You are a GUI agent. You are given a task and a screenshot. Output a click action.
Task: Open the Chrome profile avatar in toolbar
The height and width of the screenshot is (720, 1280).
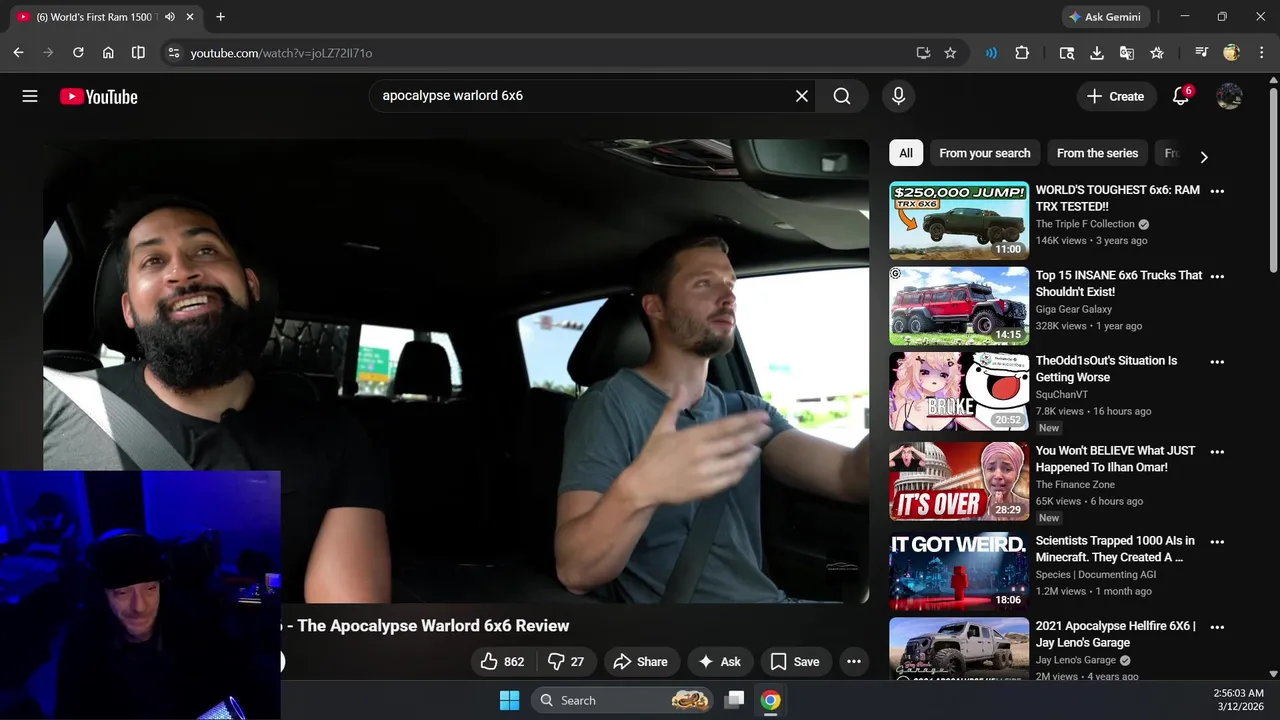1232,53
